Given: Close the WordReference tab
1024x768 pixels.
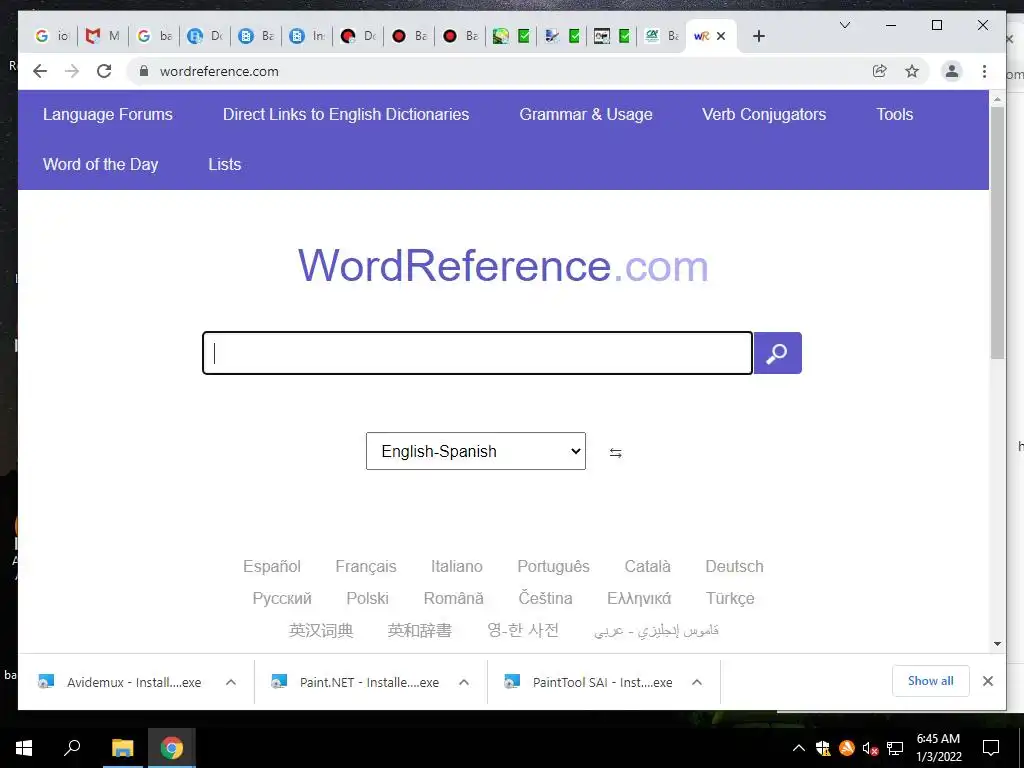Looking at the screenshot, I should click(721, 36).
